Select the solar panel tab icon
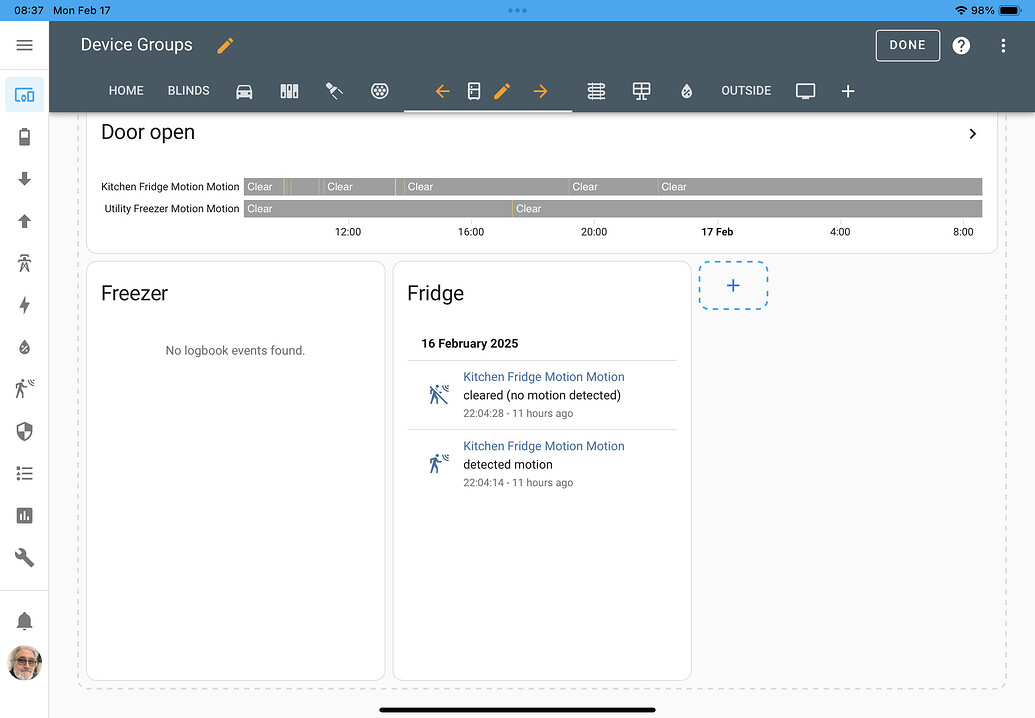The image size is (1035, 718). click(641, 90)
